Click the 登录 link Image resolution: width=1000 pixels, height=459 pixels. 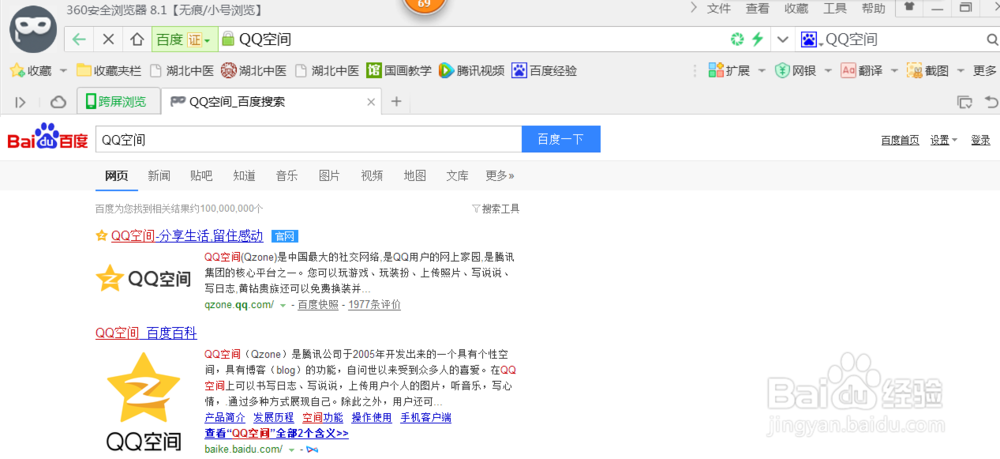(x=980, y=140)
